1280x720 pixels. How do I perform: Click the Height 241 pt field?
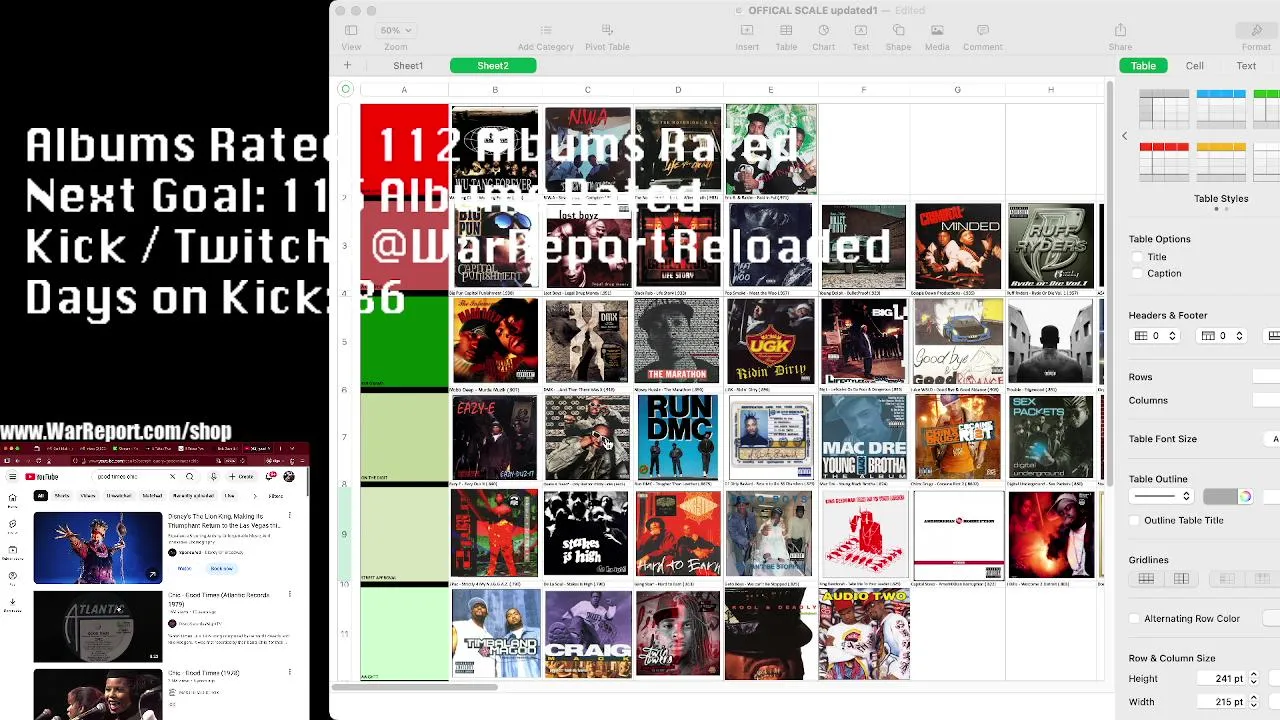click(1222, 679)
